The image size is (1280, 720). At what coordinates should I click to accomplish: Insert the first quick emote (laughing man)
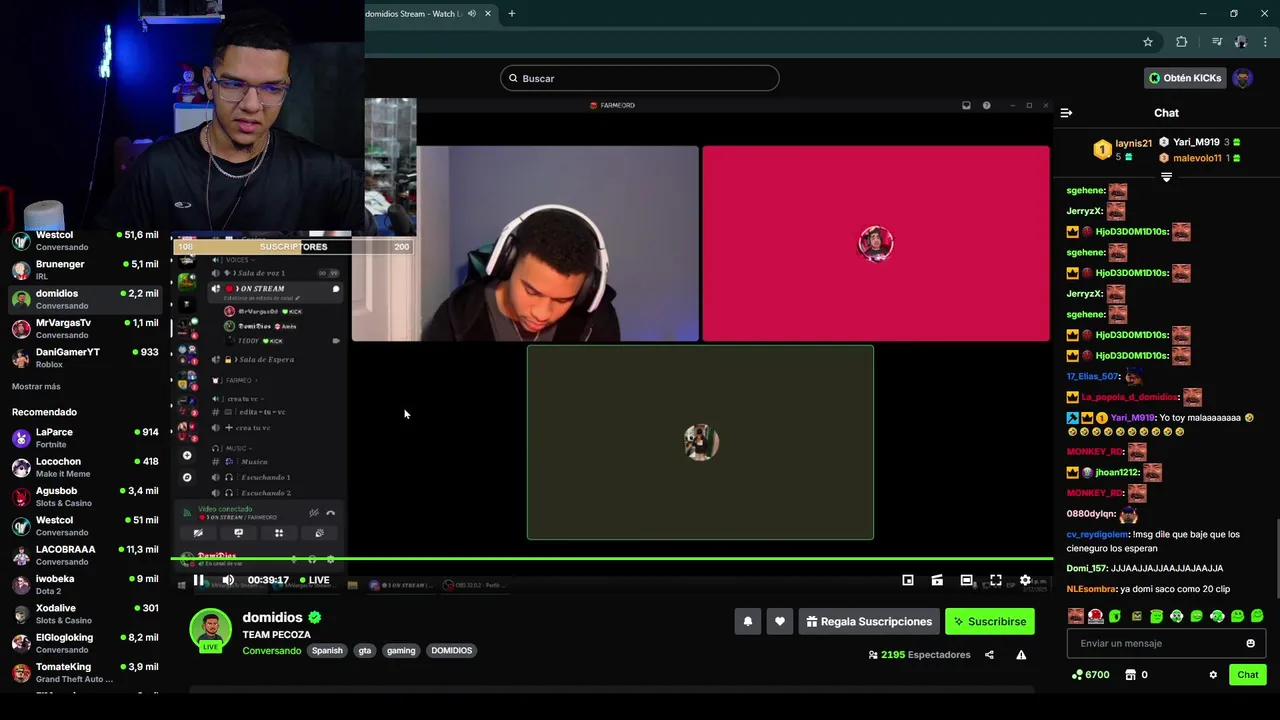click(x=1075, y=616)
